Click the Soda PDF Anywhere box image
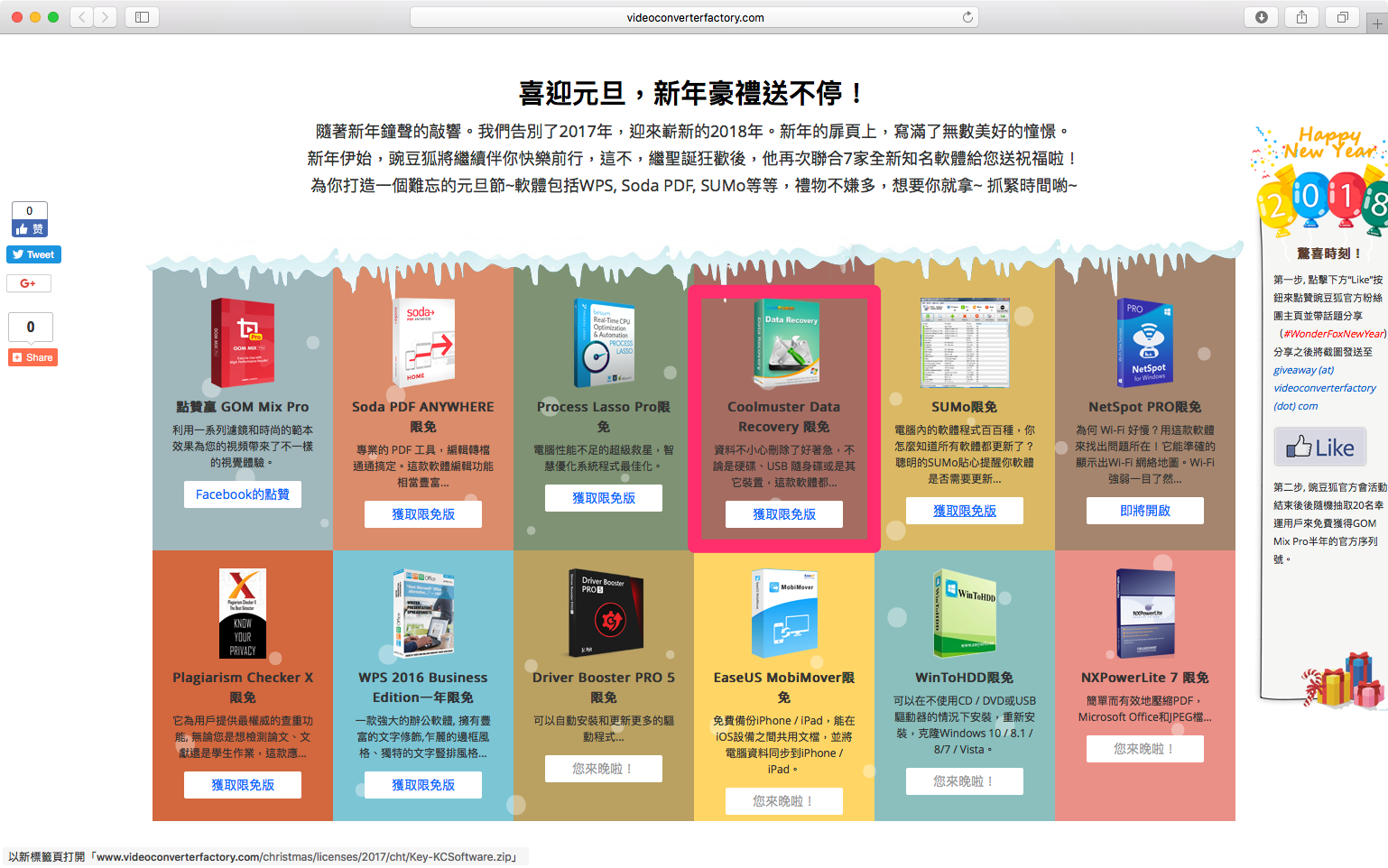This screenshot has height=868, width=1388. coord(423,343)
